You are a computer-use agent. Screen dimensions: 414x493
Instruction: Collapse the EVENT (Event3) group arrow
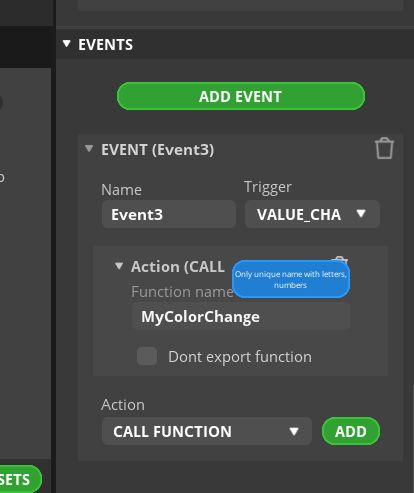(89, 149)
